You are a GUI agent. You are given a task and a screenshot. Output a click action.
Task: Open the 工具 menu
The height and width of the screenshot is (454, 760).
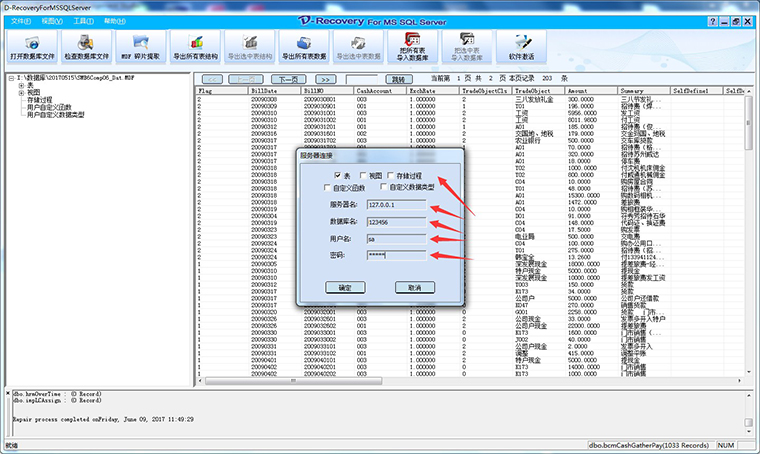click(x=83, y=21)
